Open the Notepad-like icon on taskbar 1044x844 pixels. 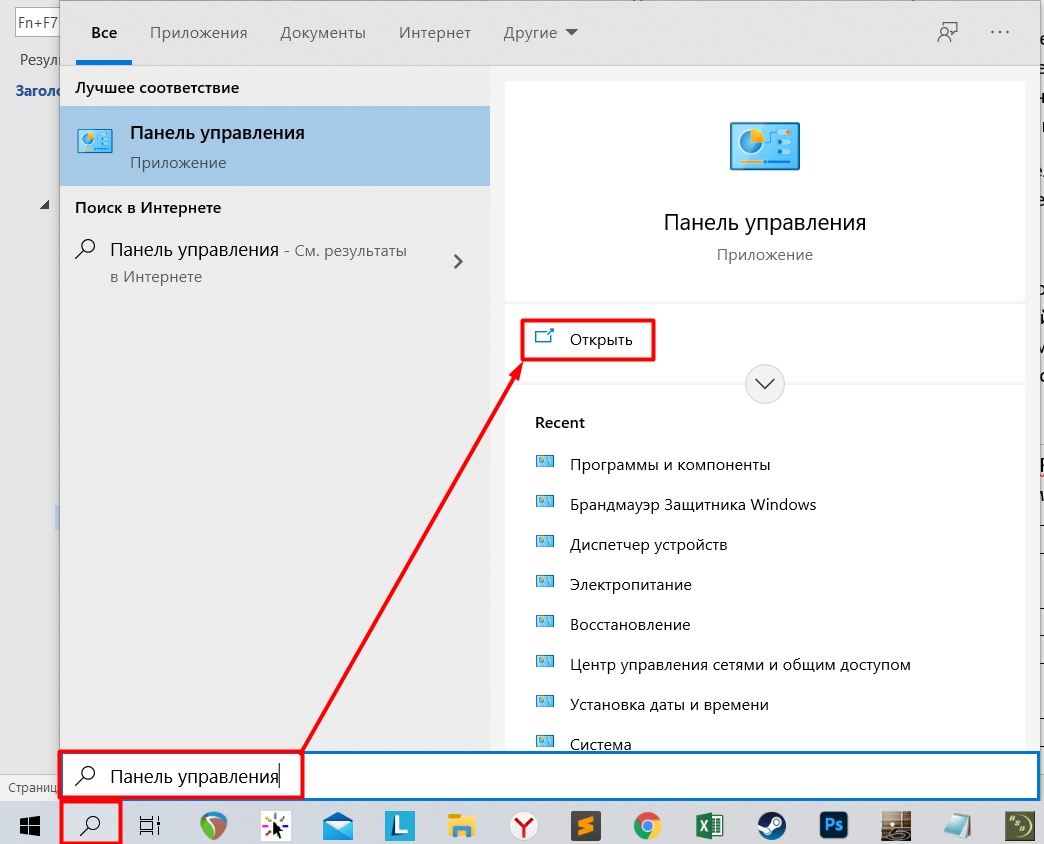pyautogui.click(x=957, y=826)
